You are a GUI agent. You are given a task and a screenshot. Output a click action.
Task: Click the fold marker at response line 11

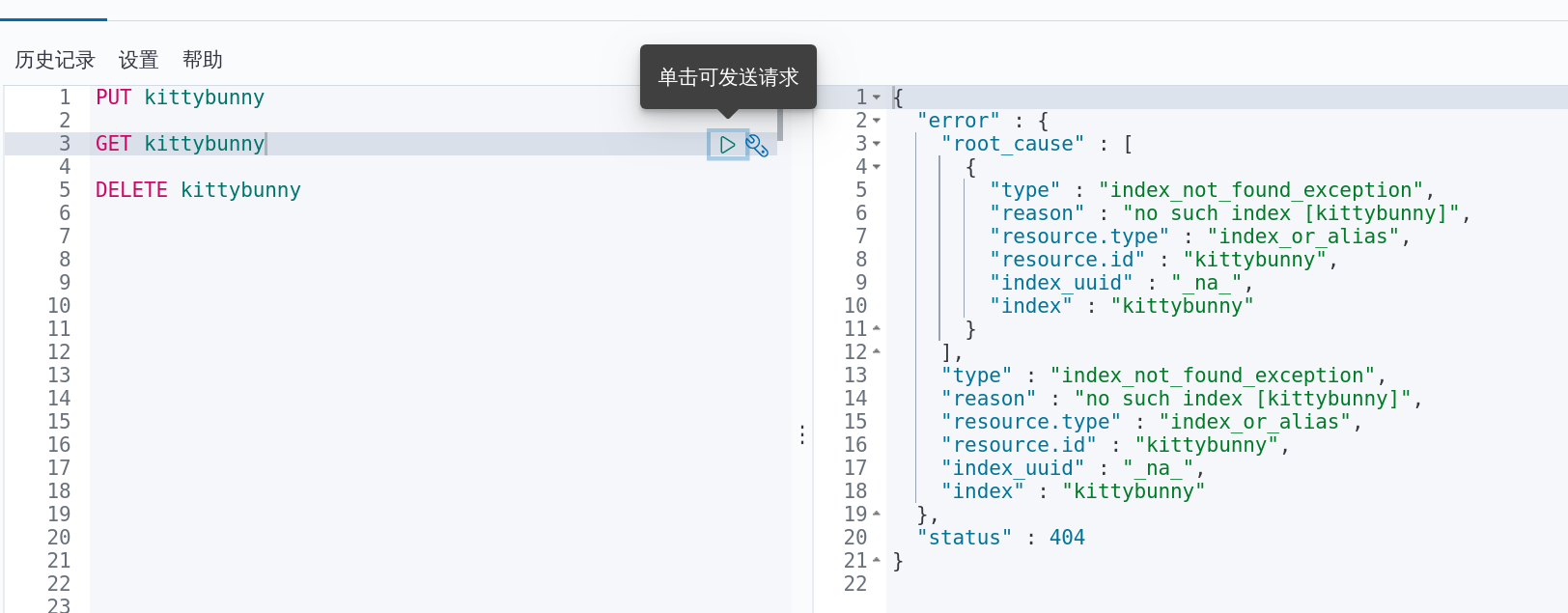(877, 329)
